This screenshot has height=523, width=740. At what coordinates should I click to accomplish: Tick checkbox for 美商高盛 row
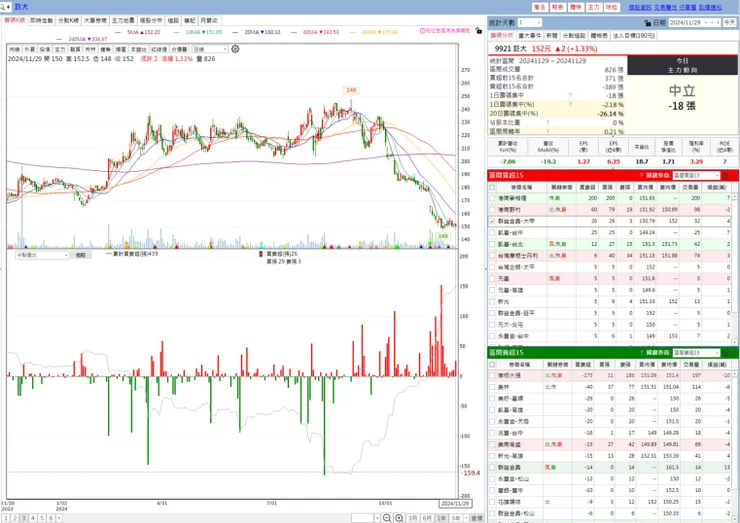click(x=492, y=445)
